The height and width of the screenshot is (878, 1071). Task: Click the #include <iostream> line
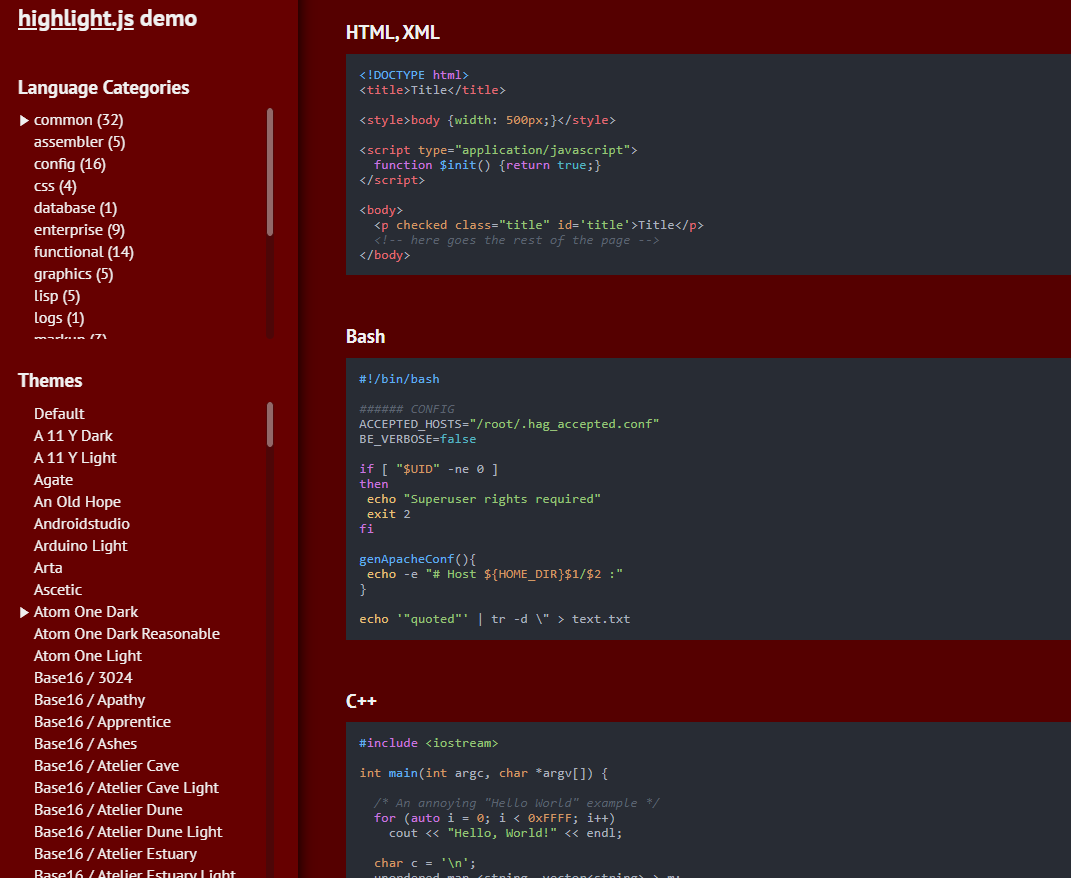429,743
